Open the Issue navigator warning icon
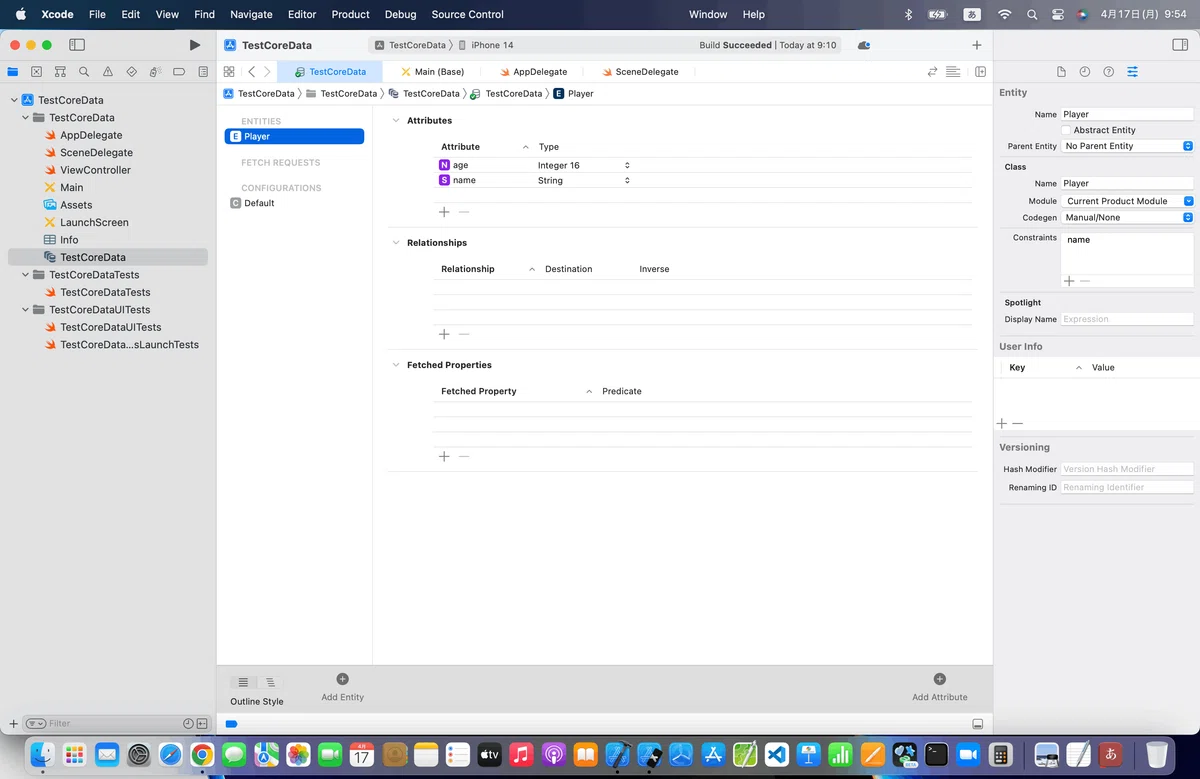 (x=108, y=72)
